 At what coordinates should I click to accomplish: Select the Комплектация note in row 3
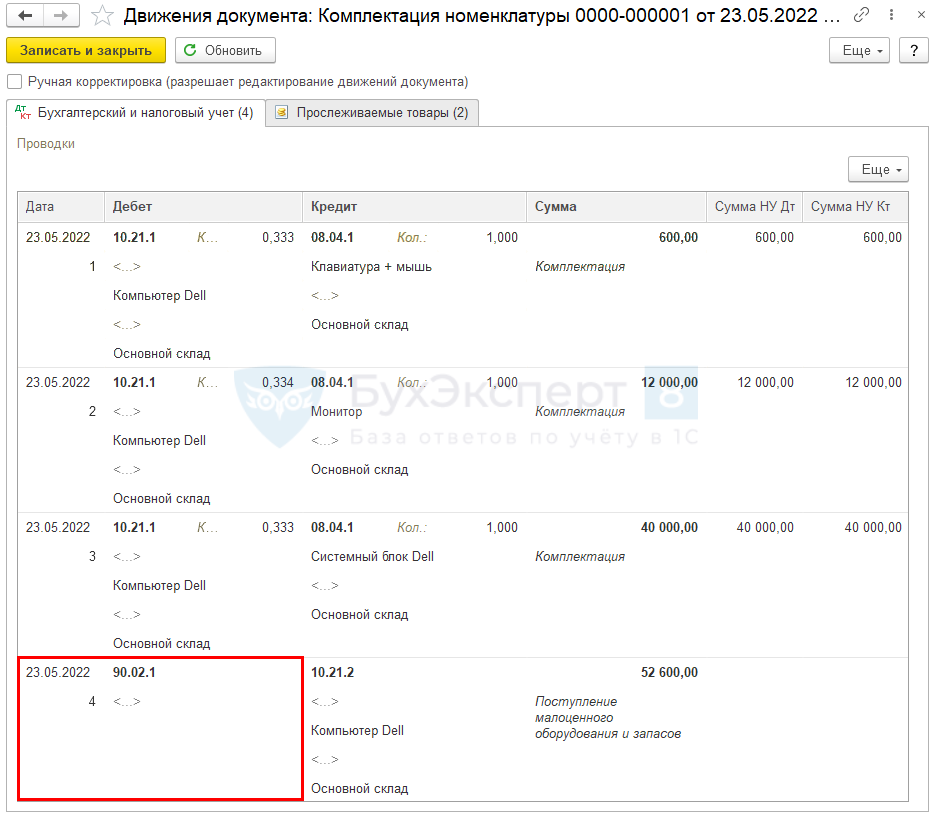[580, 557]
